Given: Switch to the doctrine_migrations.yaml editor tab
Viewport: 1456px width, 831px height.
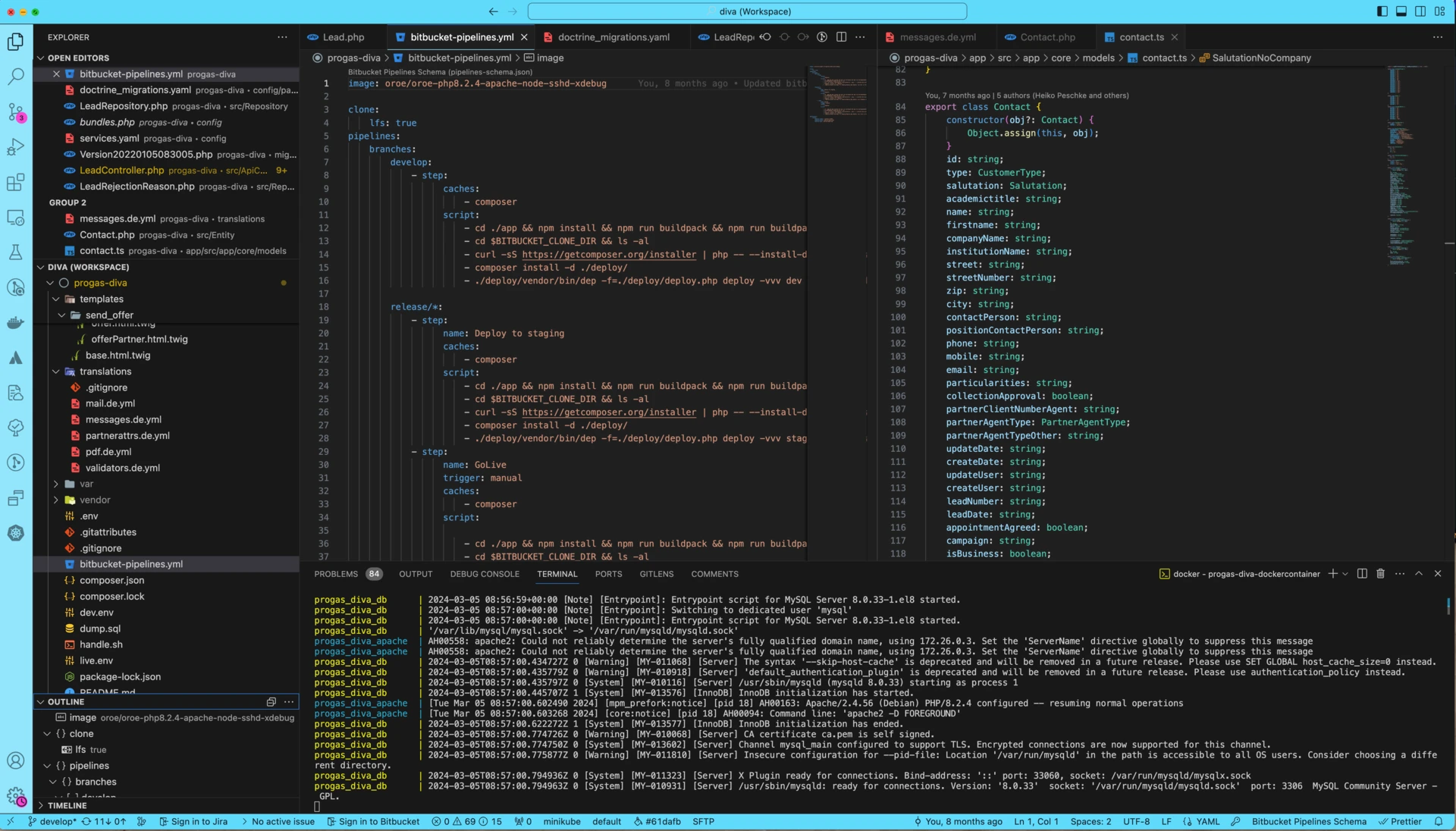Looking at the screenshot, I should (x=614, y=36).
